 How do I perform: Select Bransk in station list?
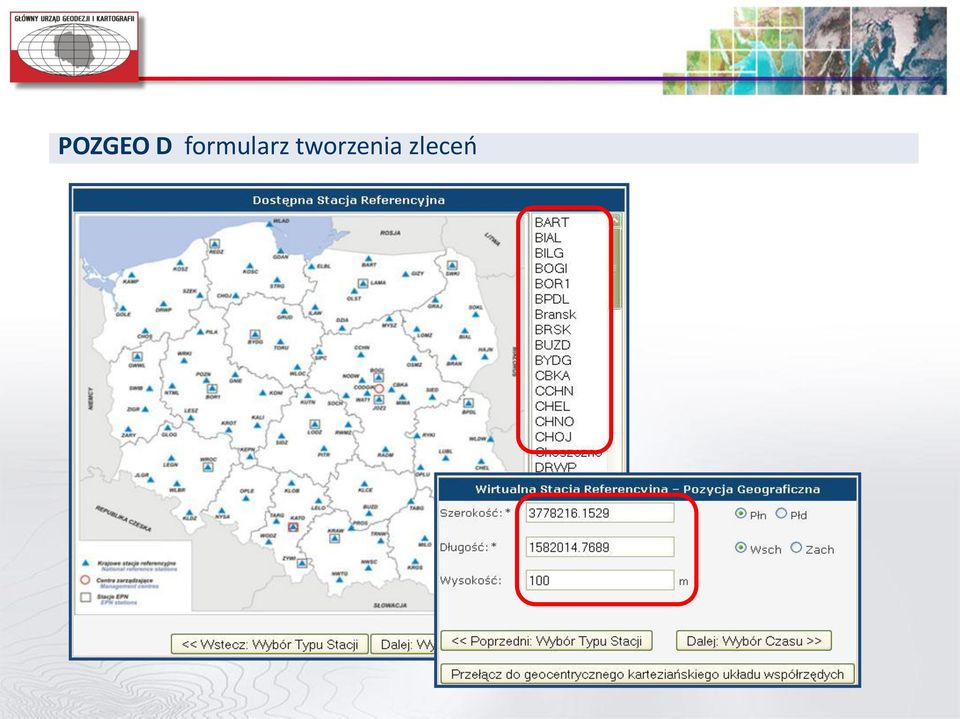(555, 314)
